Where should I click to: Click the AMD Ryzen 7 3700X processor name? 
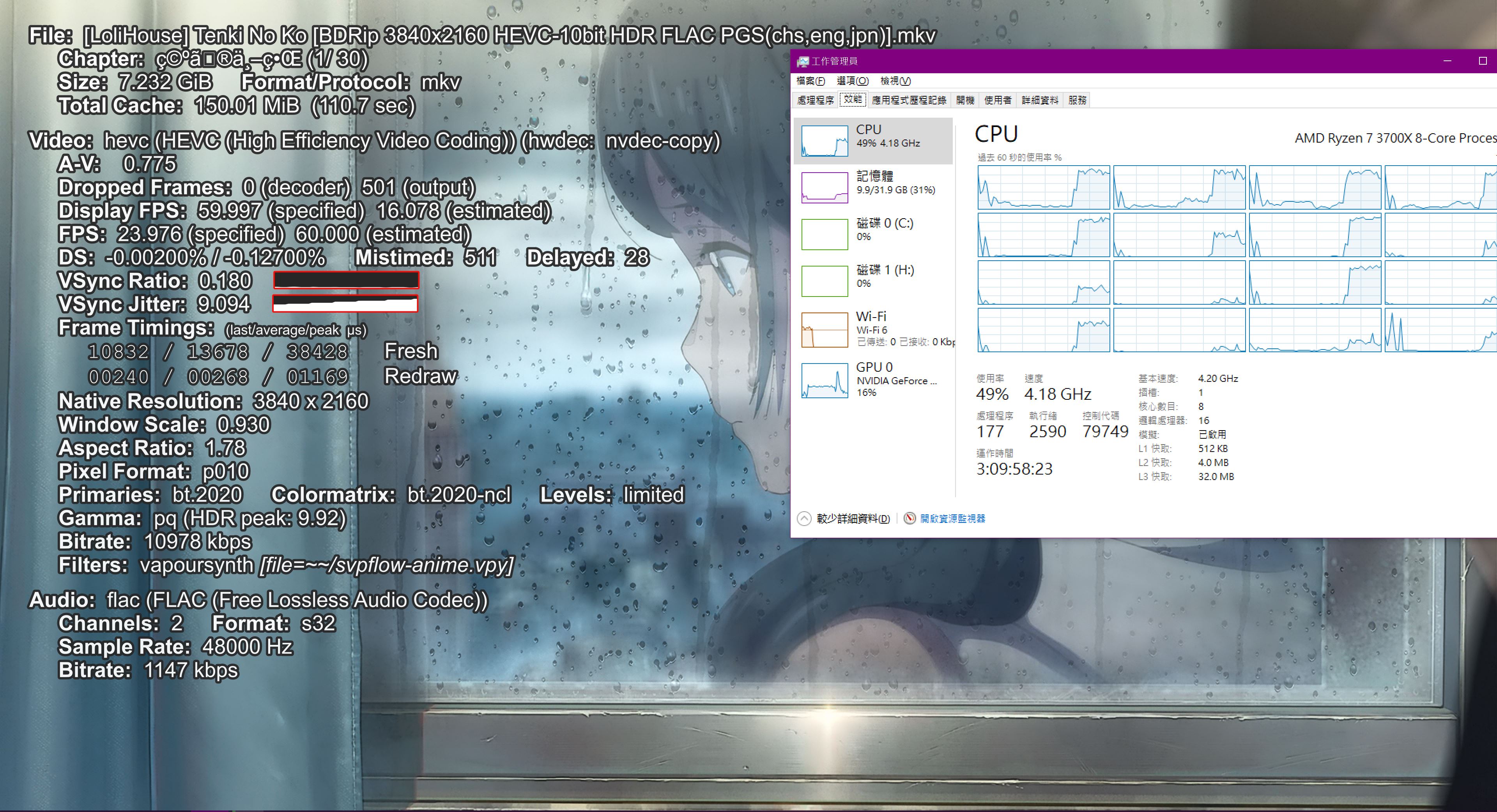click(1396, 138)
